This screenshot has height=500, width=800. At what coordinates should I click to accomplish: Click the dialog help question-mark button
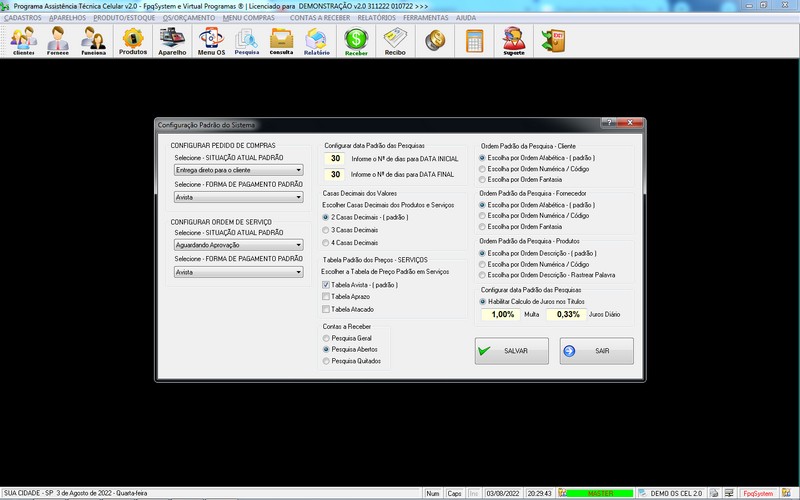(x=608, y=122)
